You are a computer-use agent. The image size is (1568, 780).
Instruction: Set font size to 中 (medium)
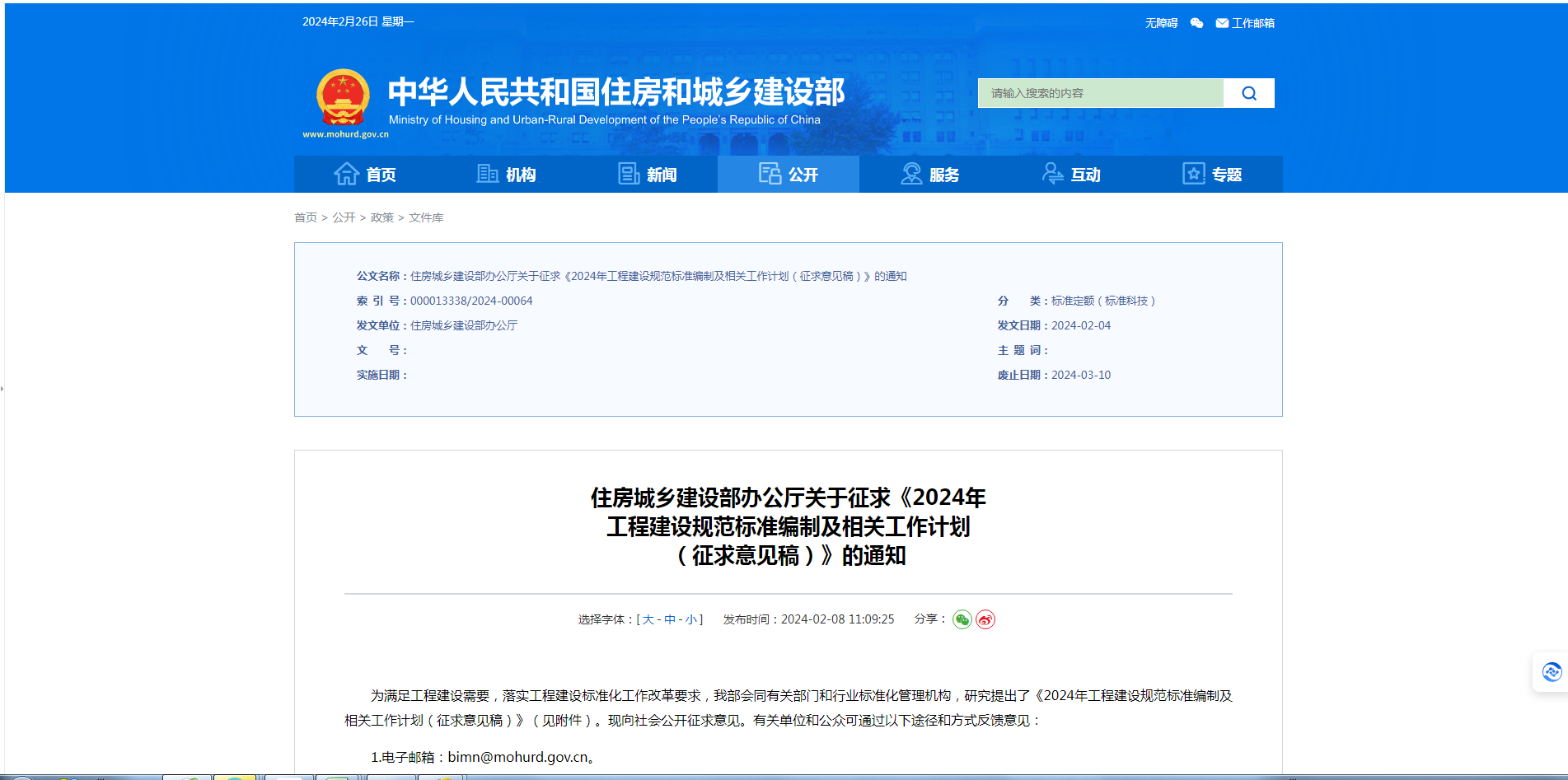(670, 619)
